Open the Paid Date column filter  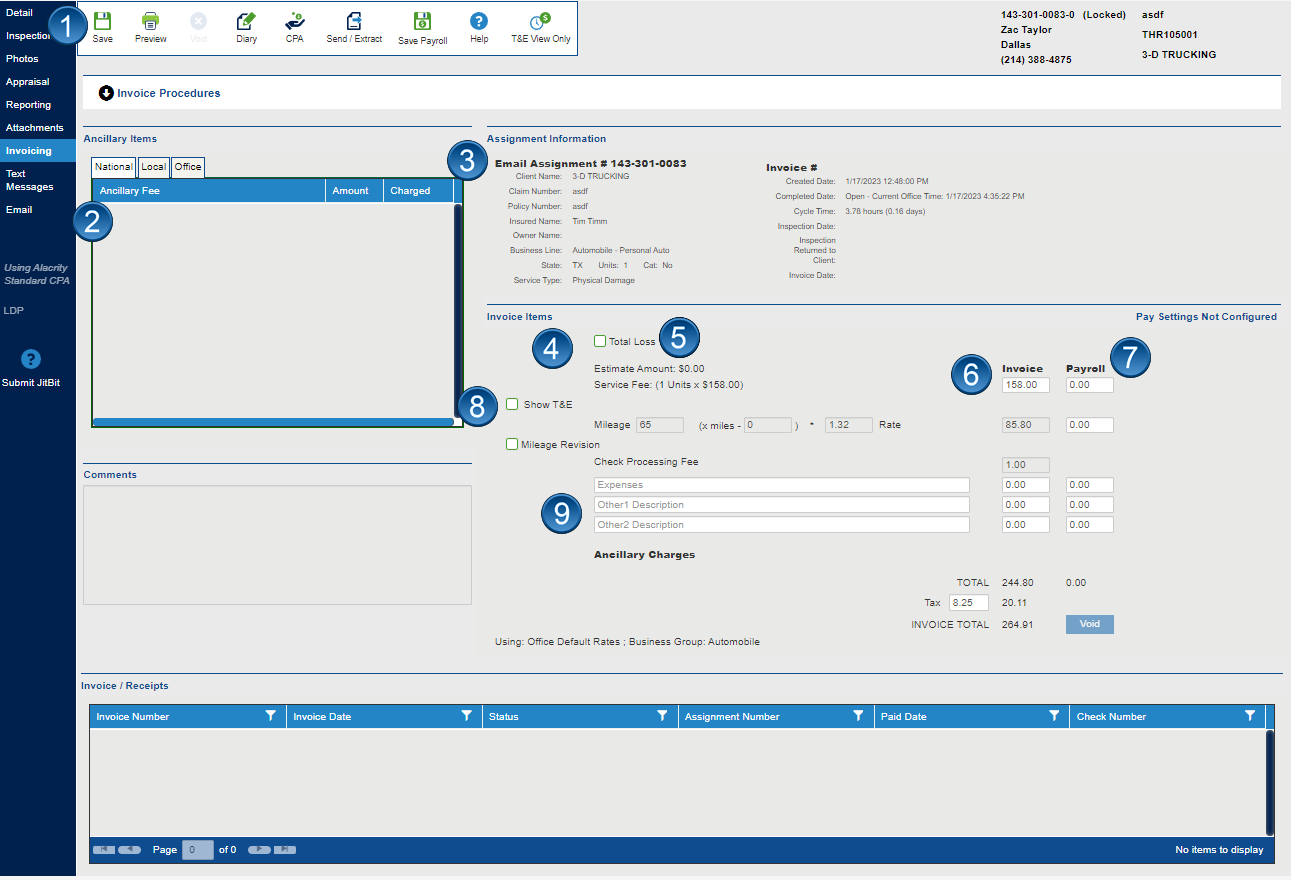click(x=1054, y=716)
